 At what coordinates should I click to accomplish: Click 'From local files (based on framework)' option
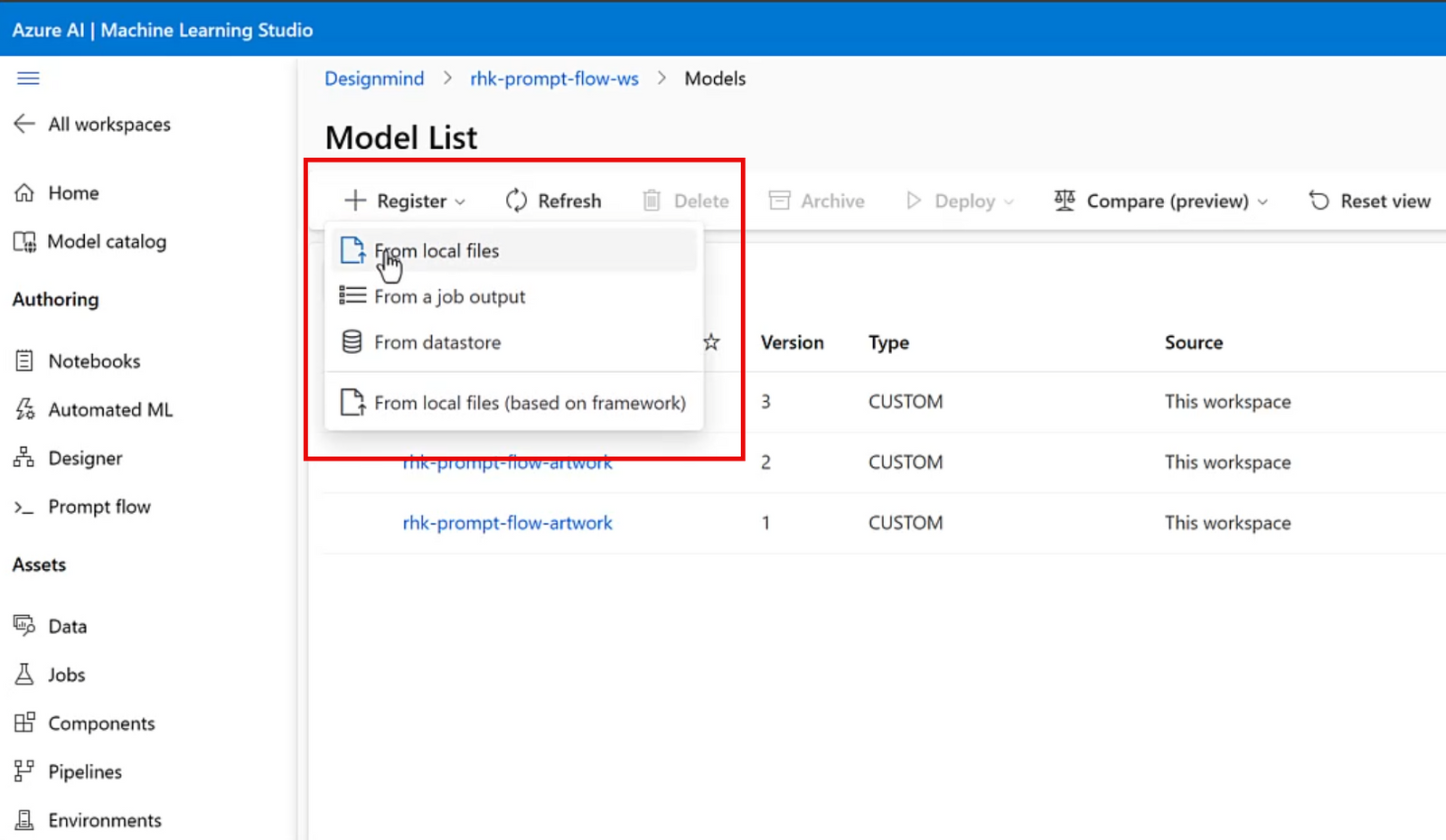point(530,402)
